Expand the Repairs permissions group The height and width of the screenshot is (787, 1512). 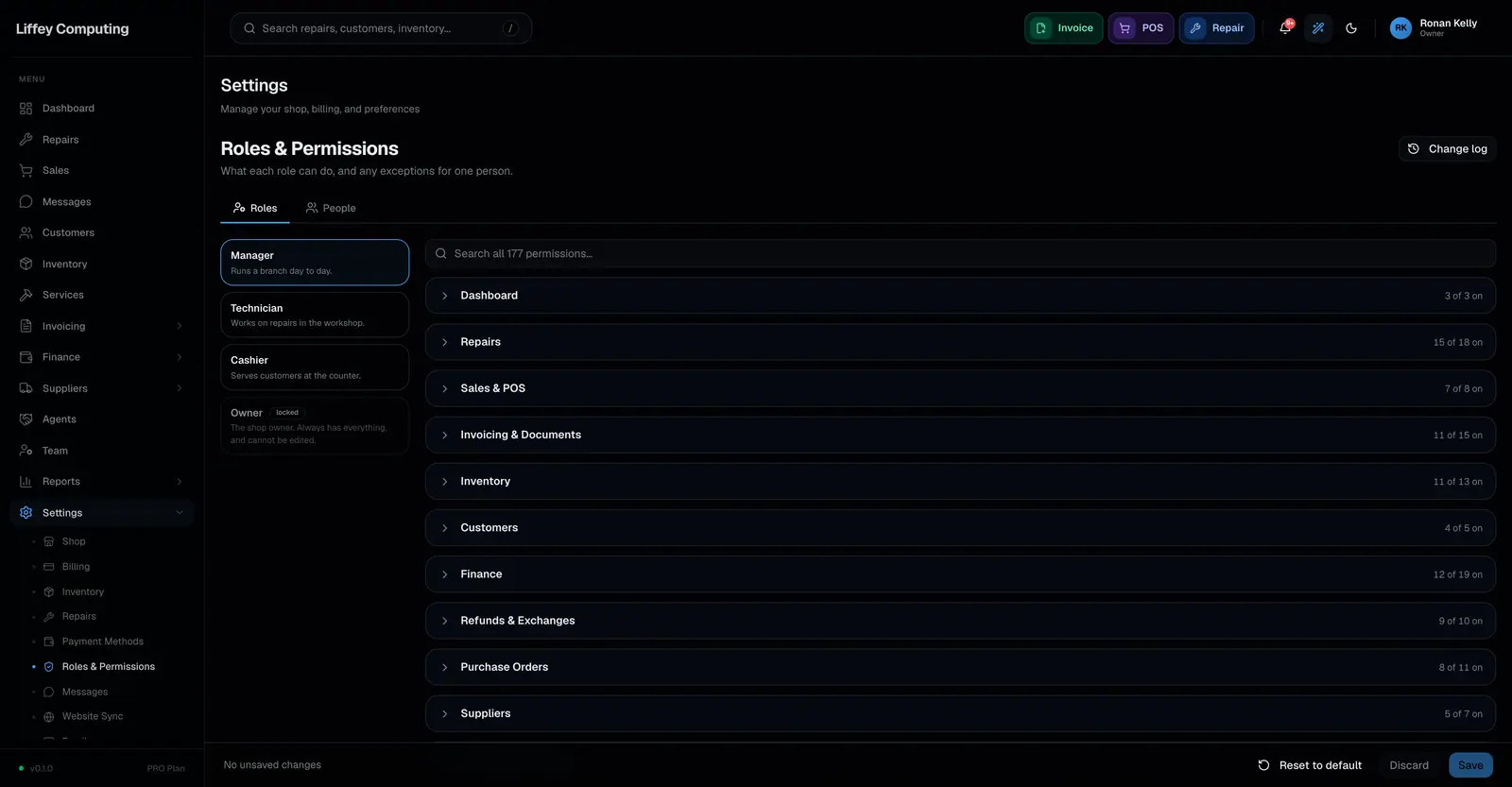(960, 342)
